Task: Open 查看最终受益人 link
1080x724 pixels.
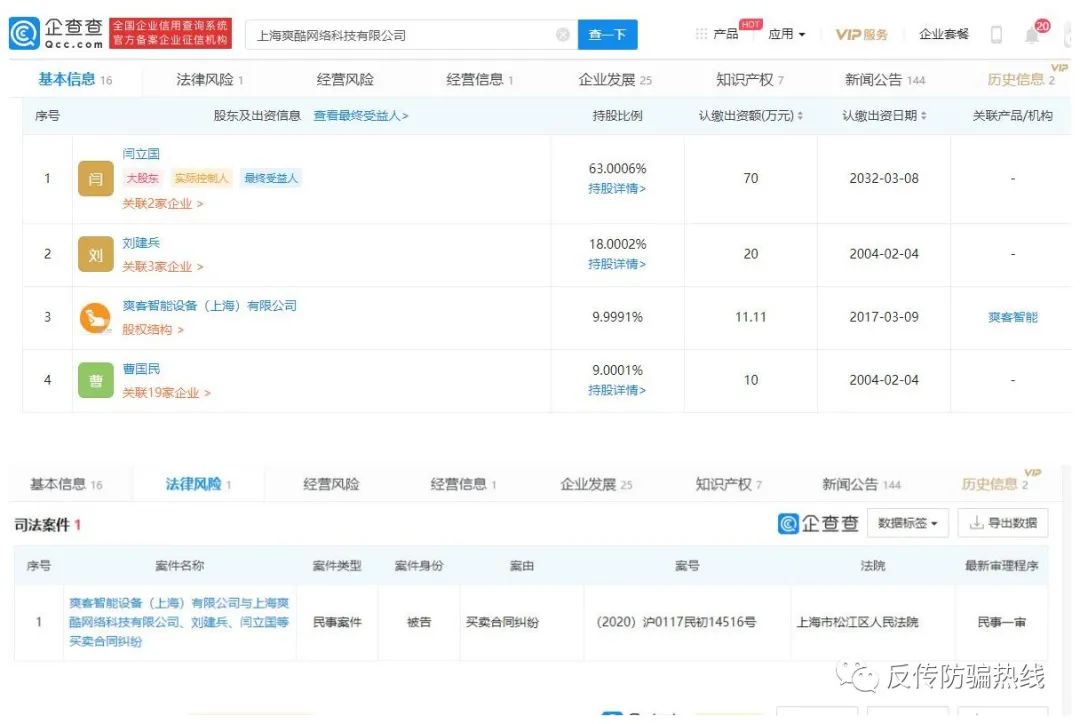Action: point(361,116)
